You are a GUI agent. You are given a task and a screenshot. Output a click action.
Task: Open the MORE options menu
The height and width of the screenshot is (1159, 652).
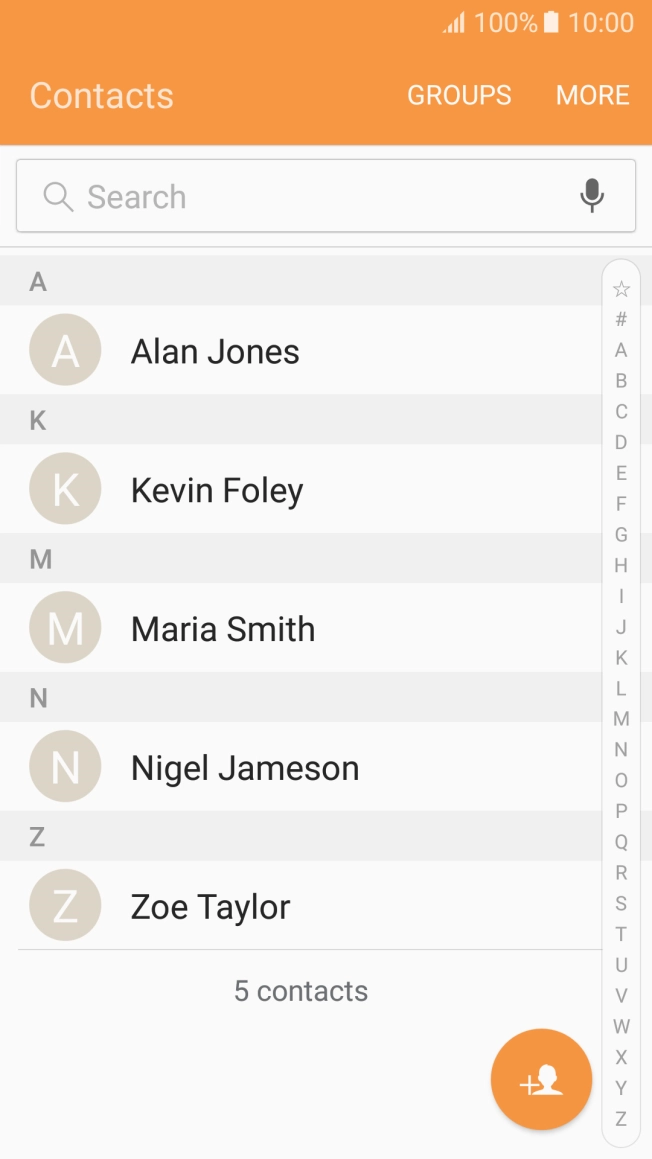593,95
